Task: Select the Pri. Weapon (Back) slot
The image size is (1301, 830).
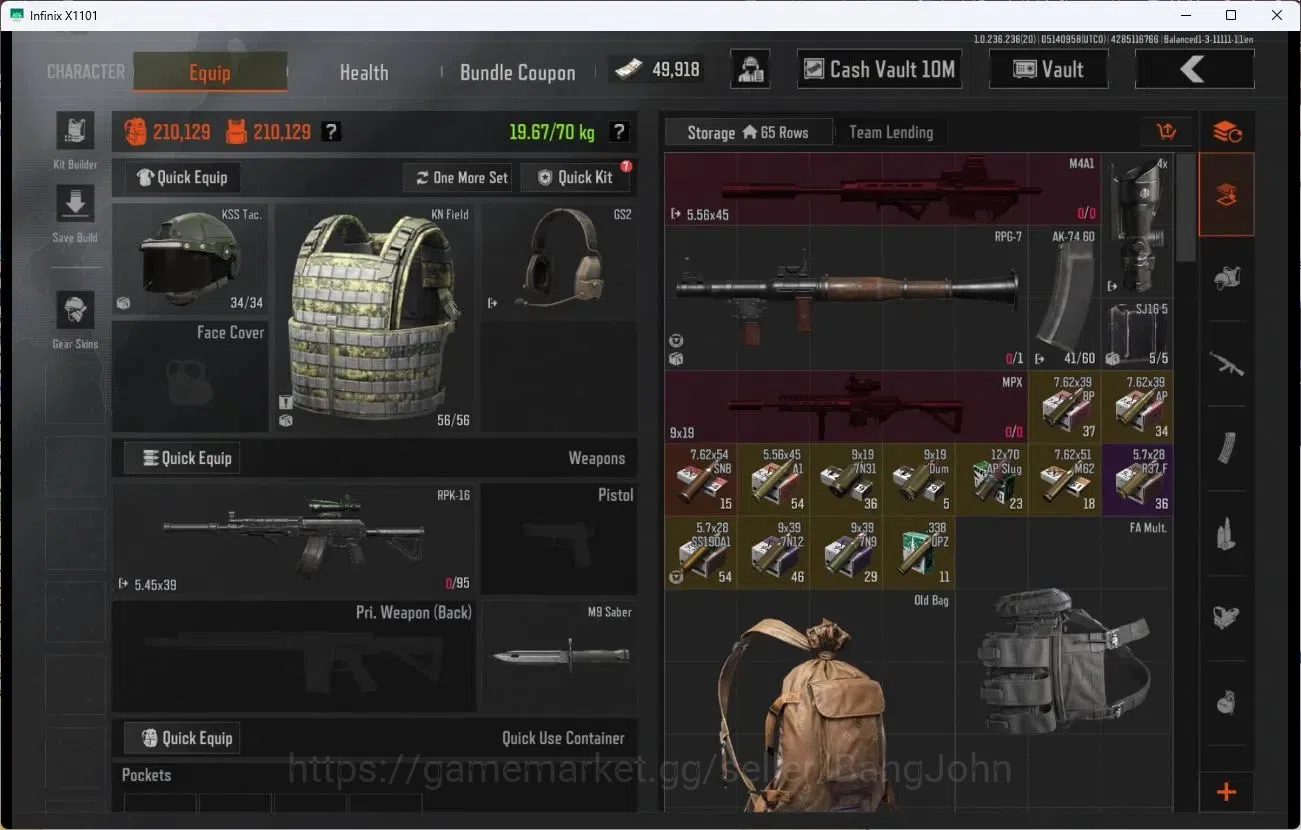Action: pos(294,656)
